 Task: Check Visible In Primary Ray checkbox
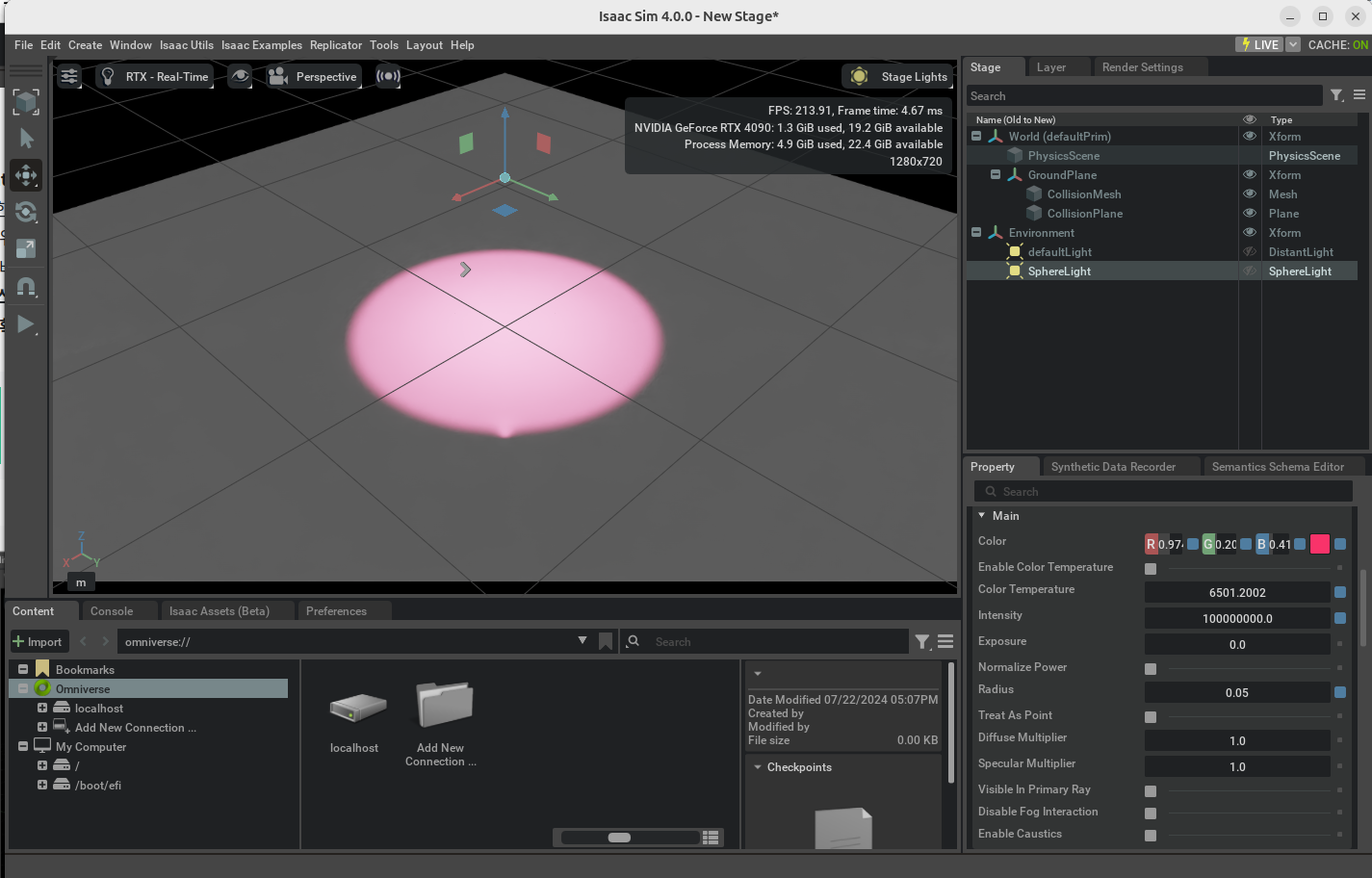pos(1151,791)
